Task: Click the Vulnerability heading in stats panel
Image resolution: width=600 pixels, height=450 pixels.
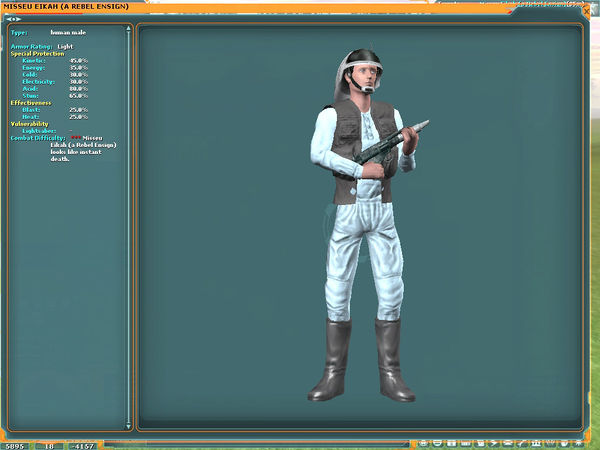Action: [x=30, y=123]
